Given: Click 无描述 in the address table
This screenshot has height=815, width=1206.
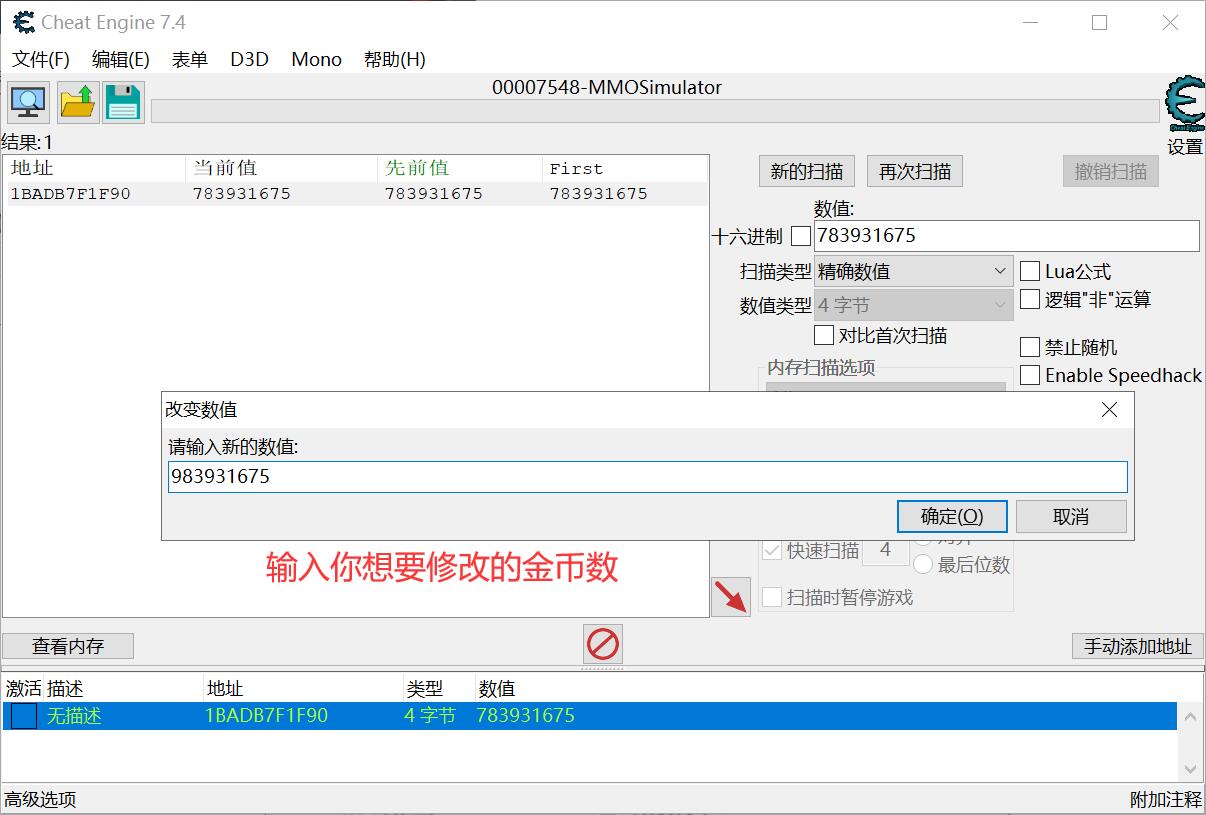Looking at the screenshot, I should (x=74, y=716).
